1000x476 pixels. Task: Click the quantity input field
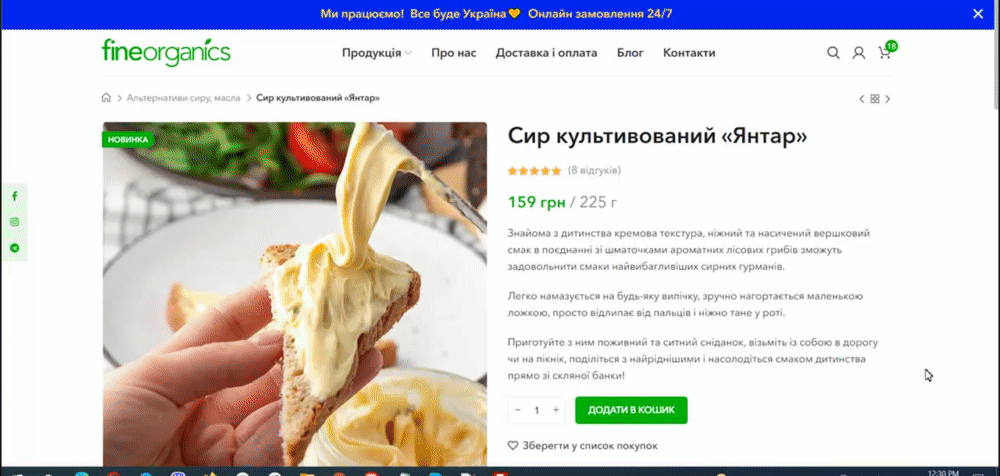coord(536,410)
